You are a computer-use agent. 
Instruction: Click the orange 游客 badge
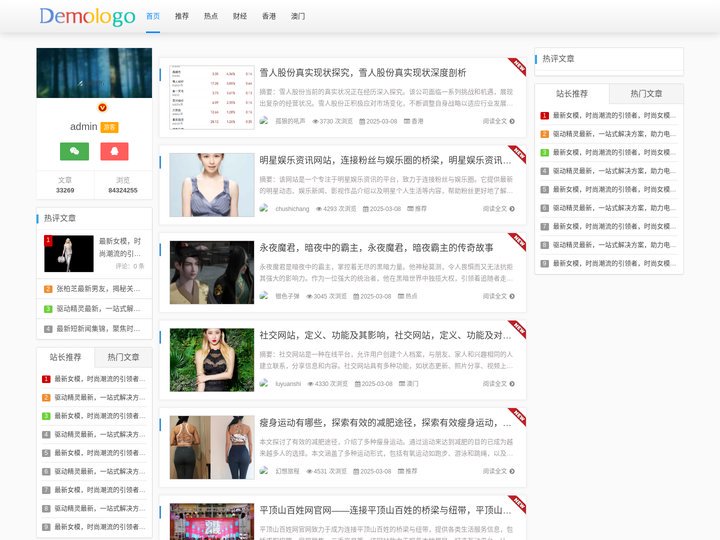click(x=109, y=127)
